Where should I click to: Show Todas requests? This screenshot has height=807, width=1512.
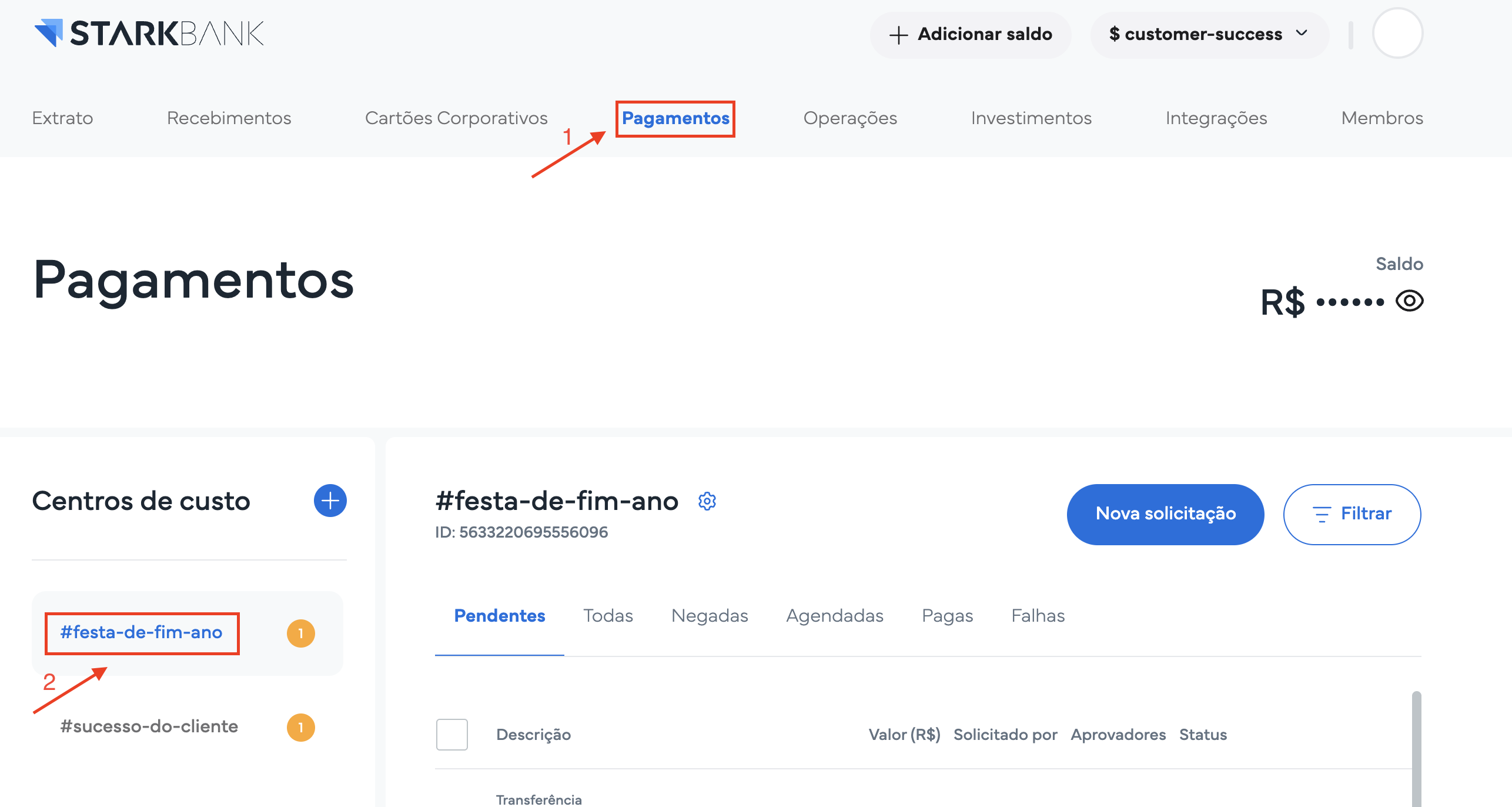pyautogui.click(x=608, y=616)
